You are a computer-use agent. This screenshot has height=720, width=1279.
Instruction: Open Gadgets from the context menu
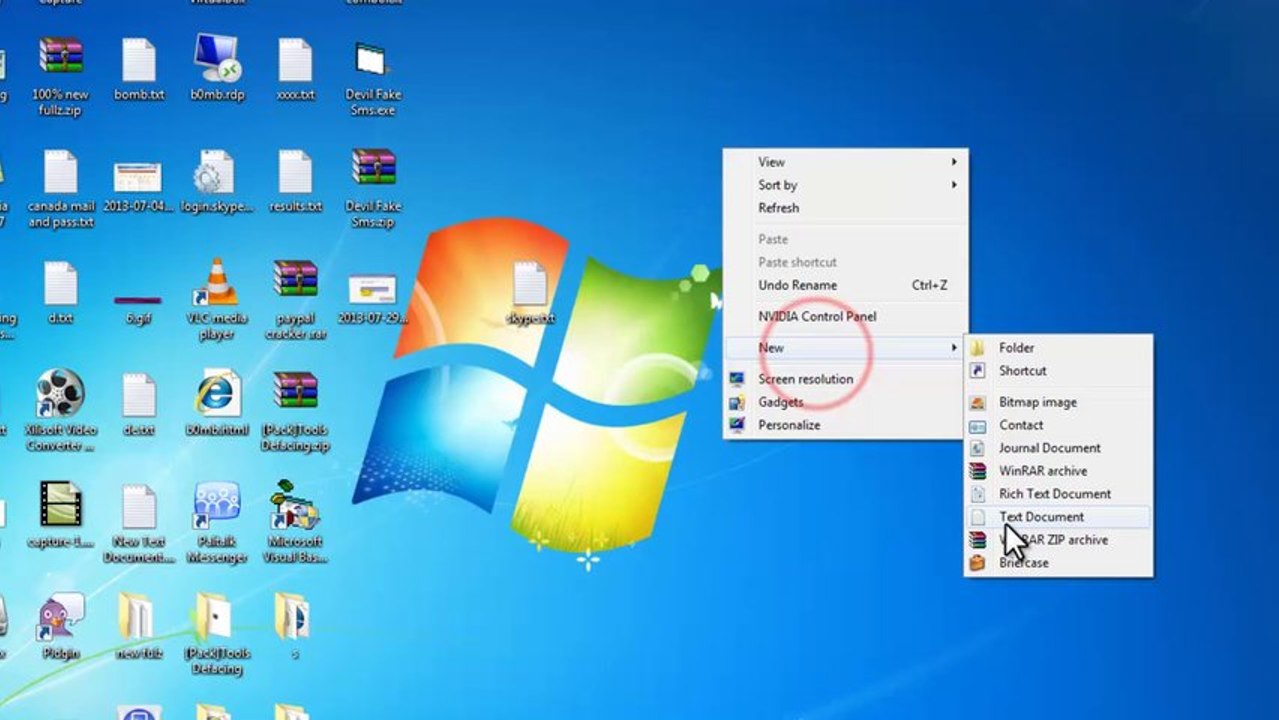tap(845, 402)
